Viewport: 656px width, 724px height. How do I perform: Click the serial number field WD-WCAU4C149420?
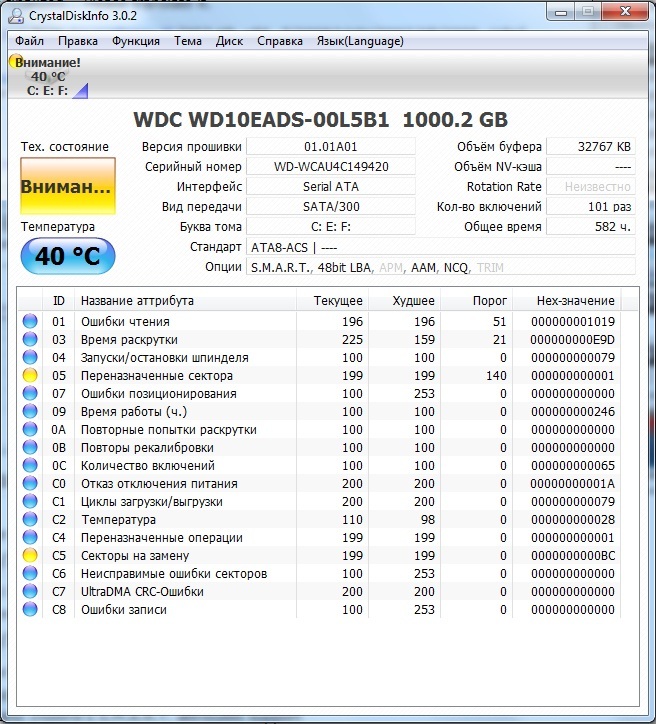tap(331, 167)
